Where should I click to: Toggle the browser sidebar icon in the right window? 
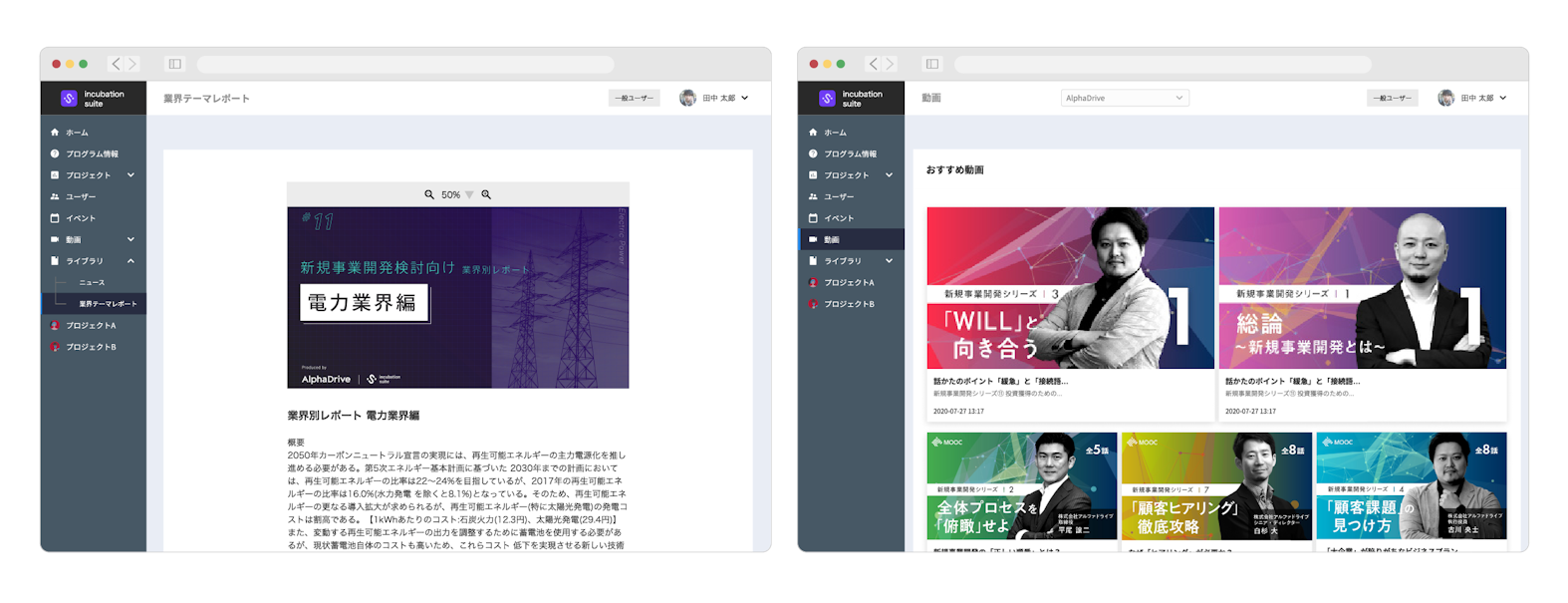[x=932, y=64]
